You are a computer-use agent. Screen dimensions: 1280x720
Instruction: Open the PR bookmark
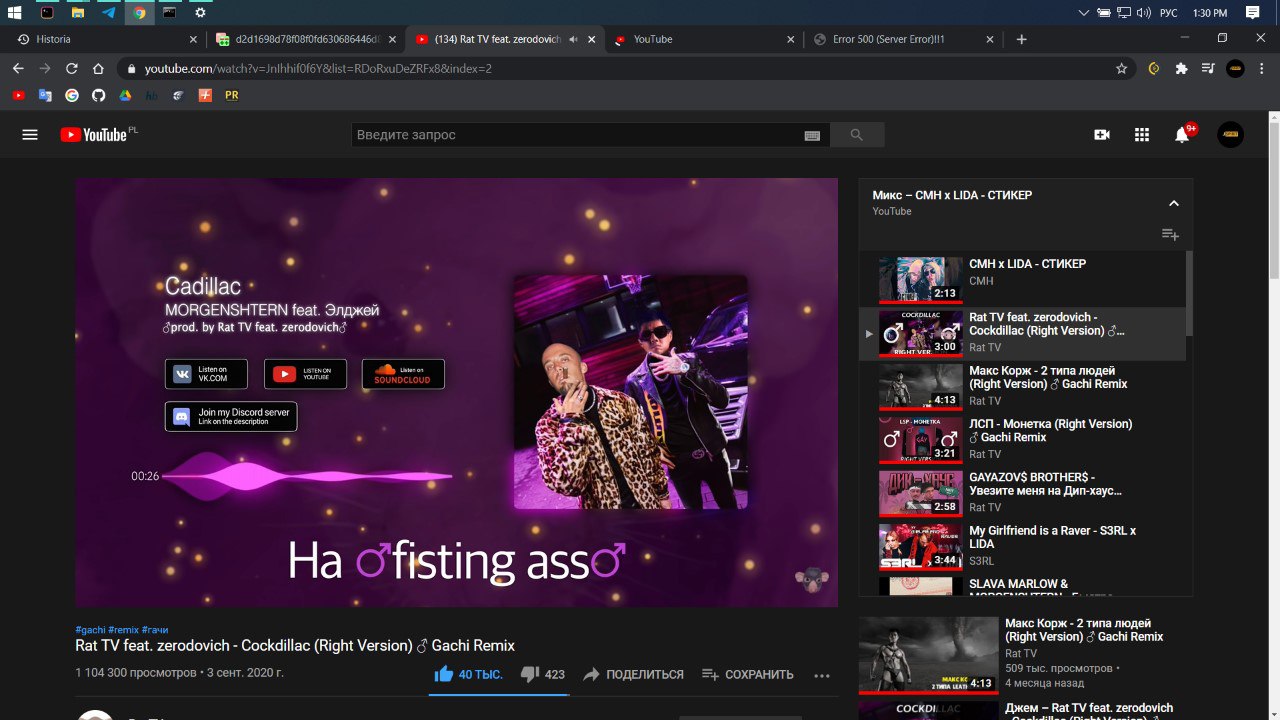(232, 96)
